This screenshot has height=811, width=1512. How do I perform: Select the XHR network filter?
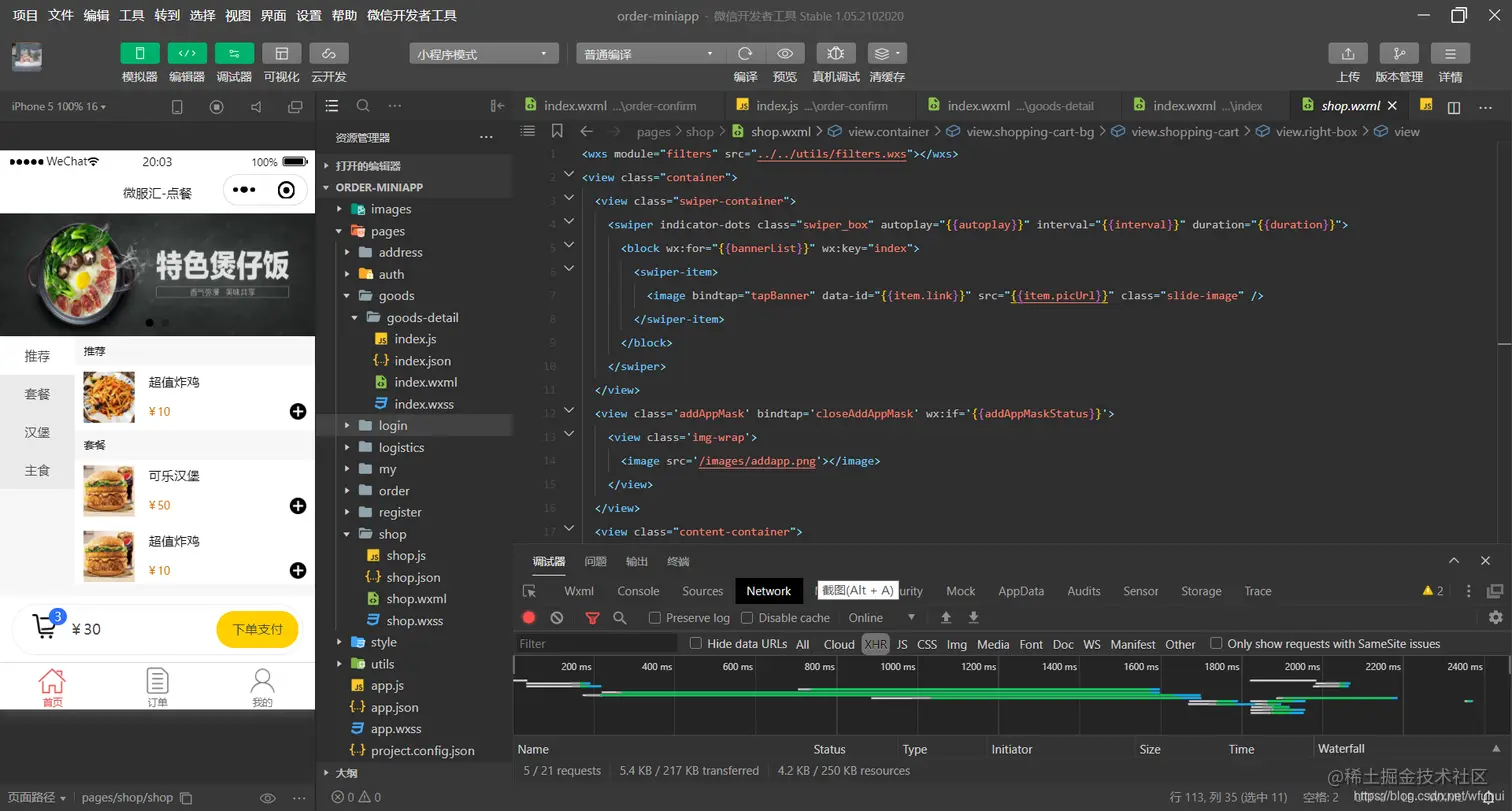[875, 644]
